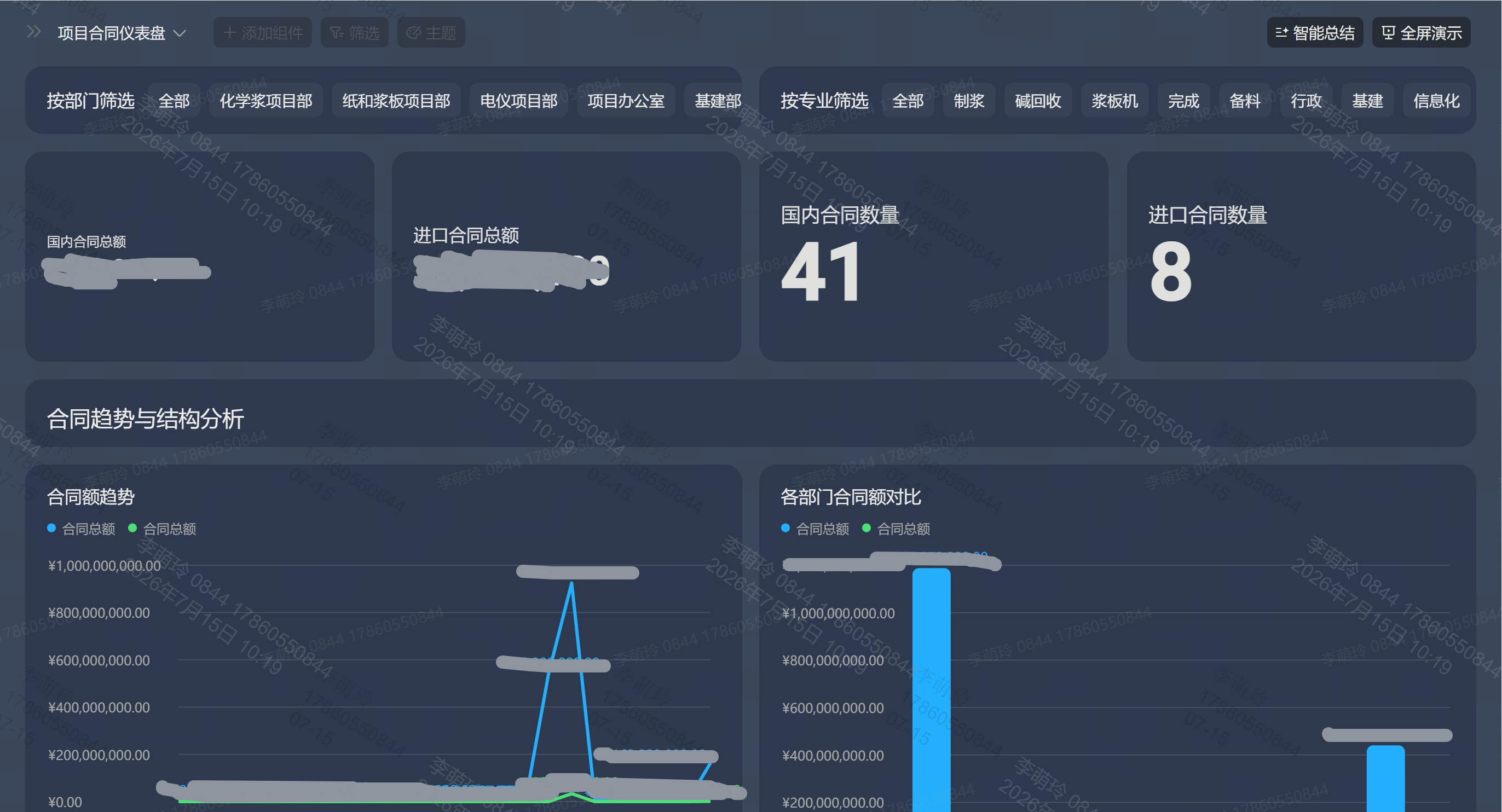This screenshot has height=812, width=1502.
Task: Choose 全部 under 按部门筛选
Action: point(174,101)
